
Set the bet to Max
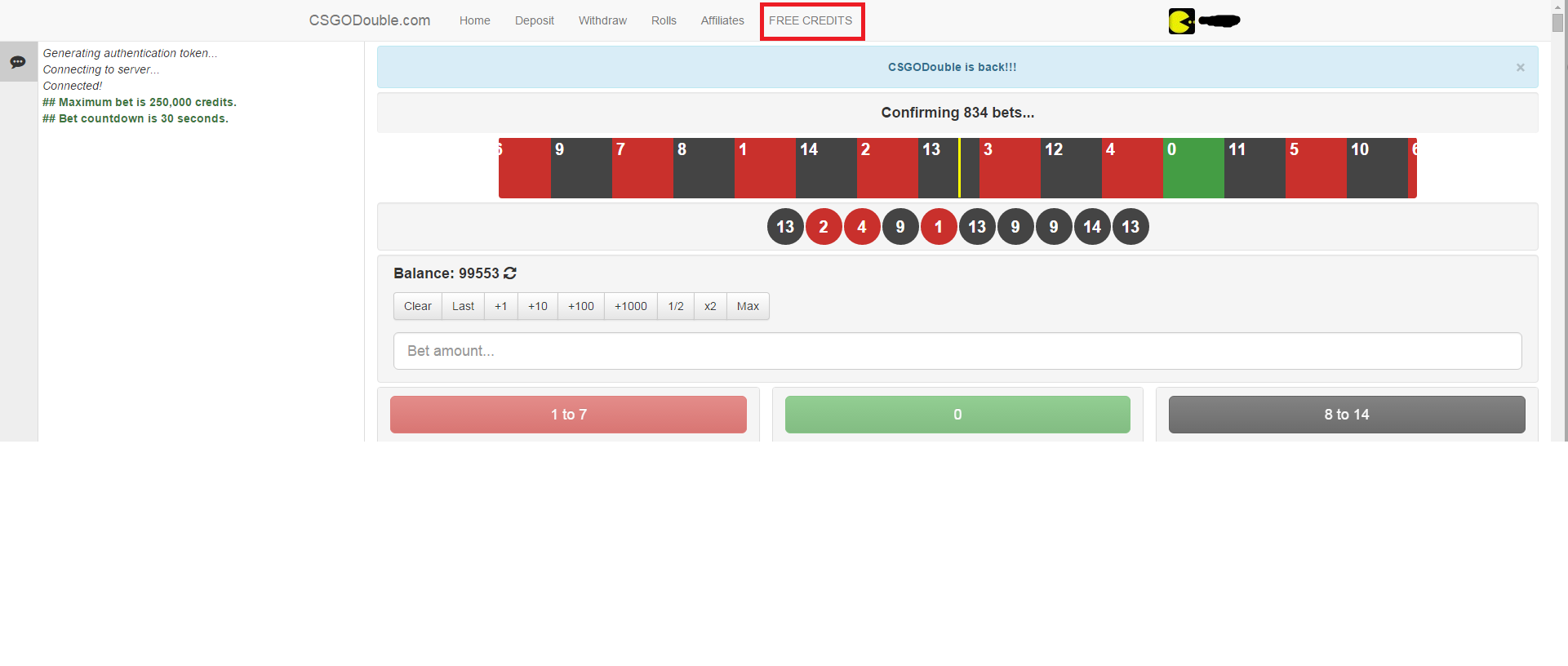pyautogui.click(x=748, y=306)
